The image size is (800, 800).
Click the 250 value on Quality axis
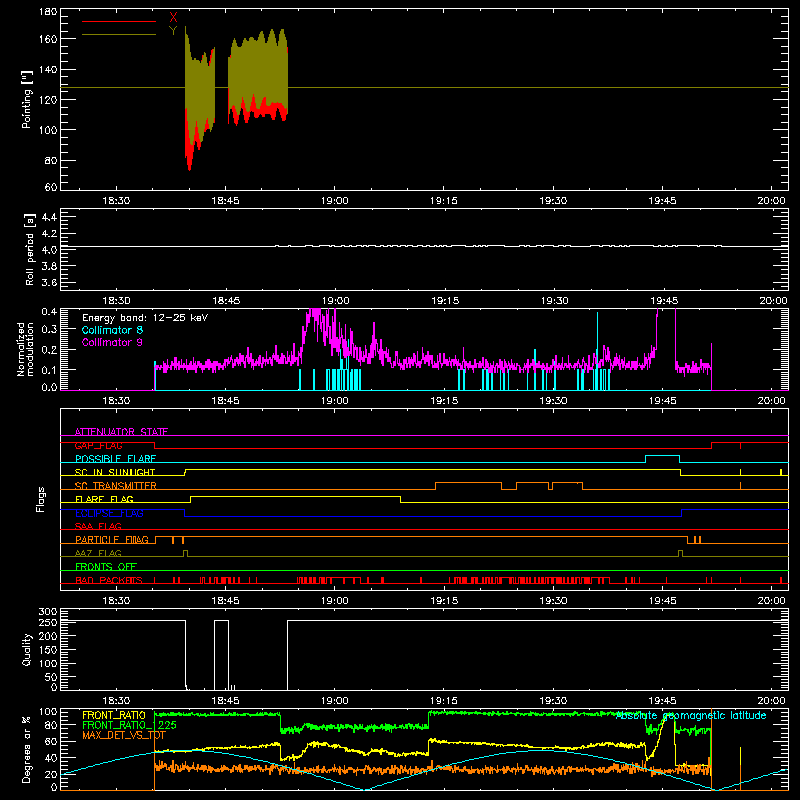48,623
